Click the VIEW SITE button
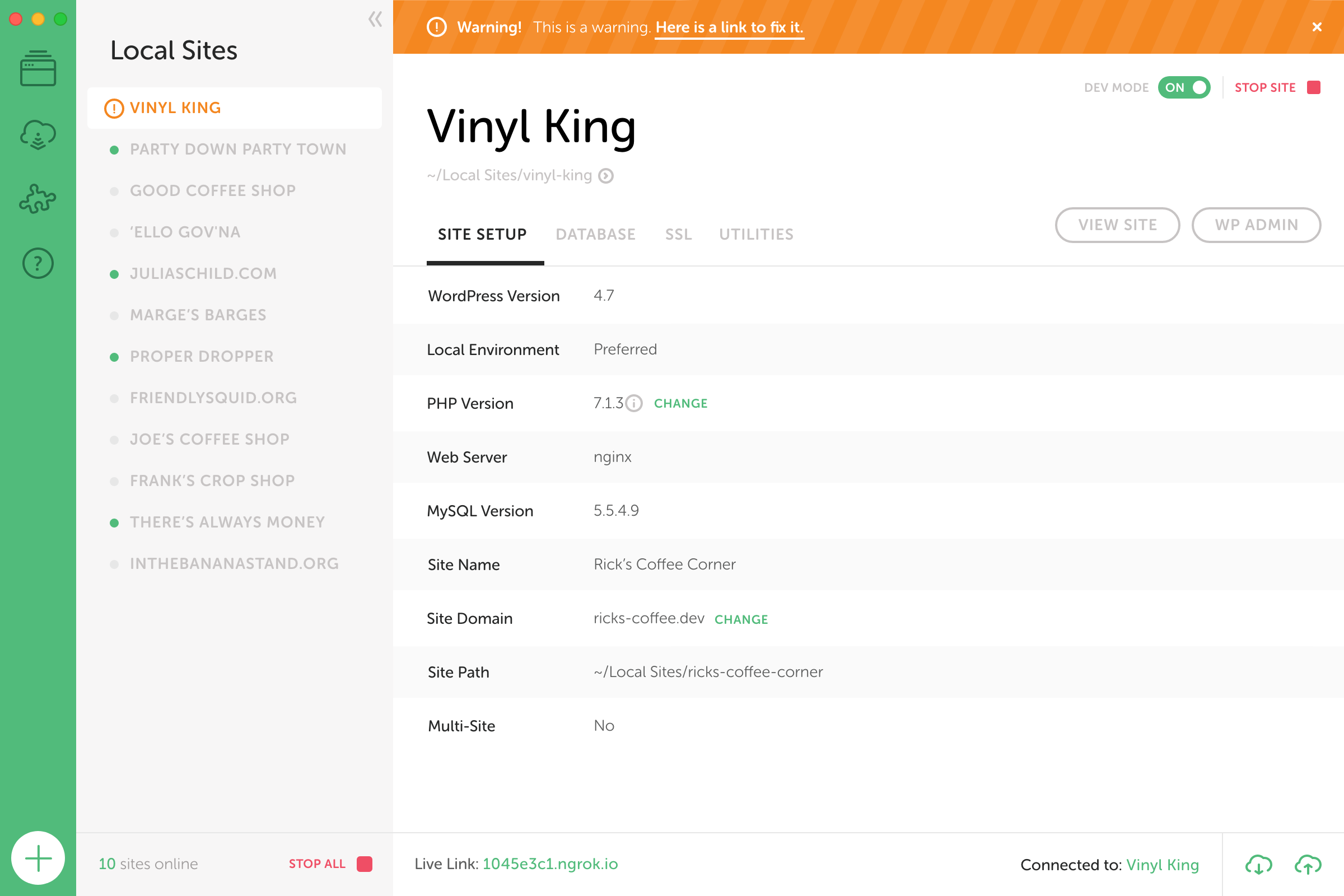This screenshot has width=1344, height=896. point(1117,225)
